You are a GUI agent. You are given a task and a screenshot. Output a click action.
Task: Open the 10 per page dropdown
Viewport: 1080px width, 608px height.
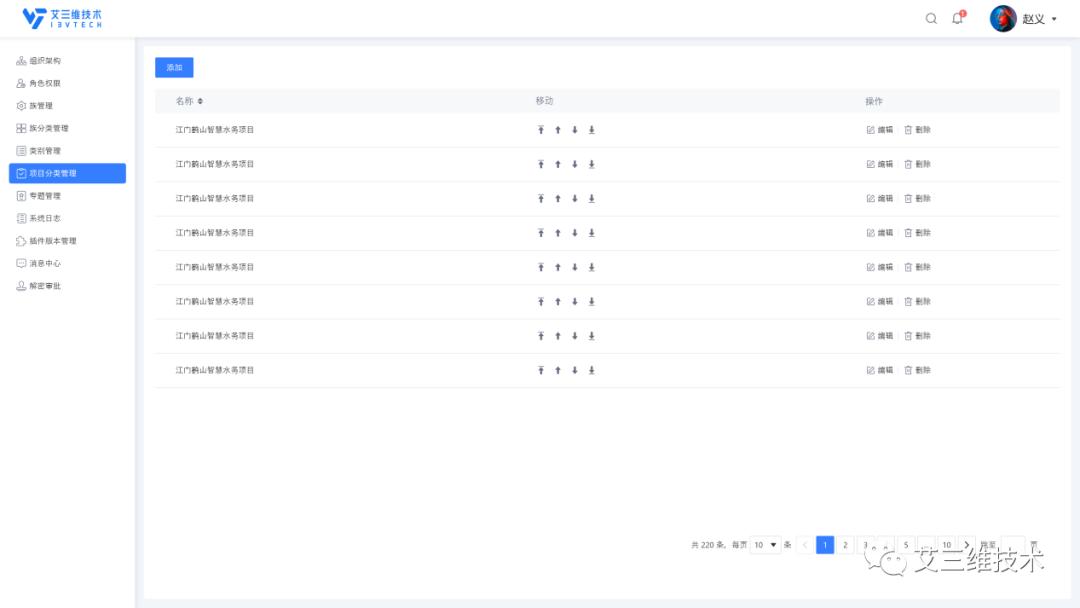[x=765, y=545]
